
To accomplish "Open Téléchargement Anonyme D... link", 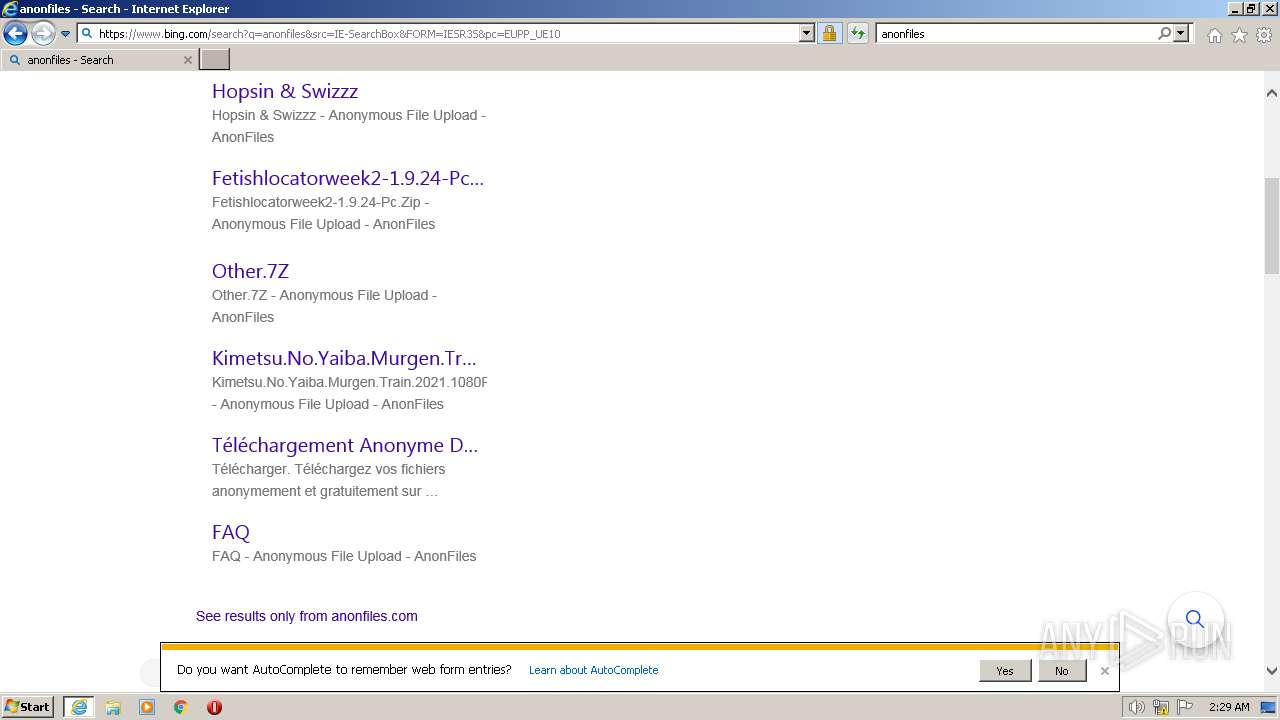I will (x=345, y=445).
